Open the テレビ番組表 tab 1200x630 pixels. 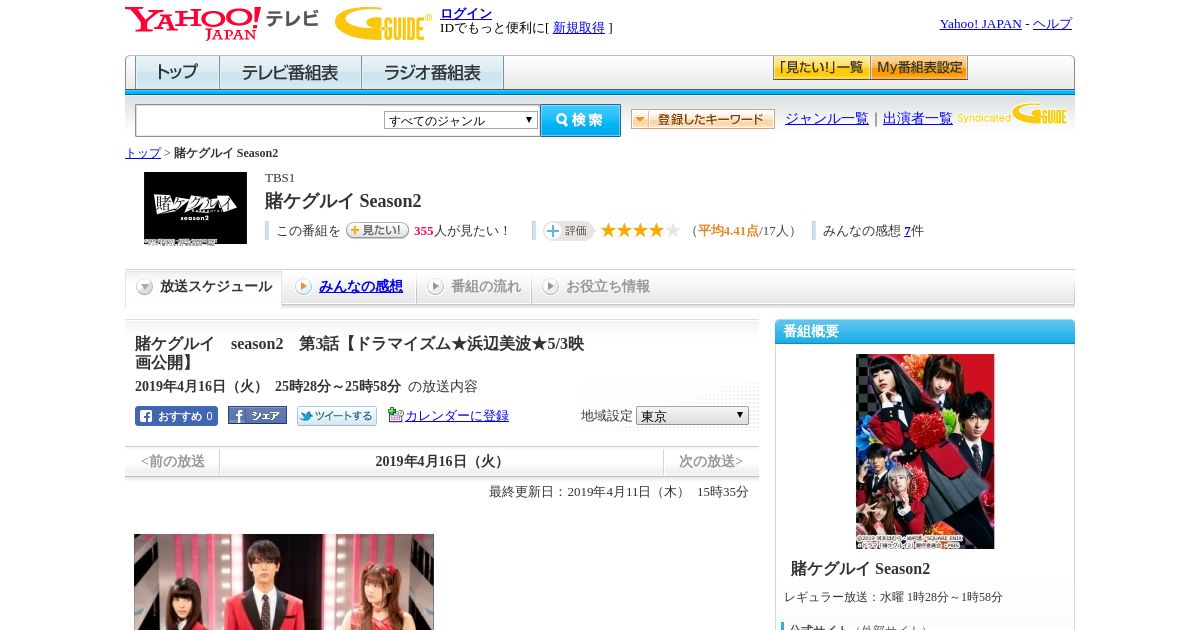290,73
